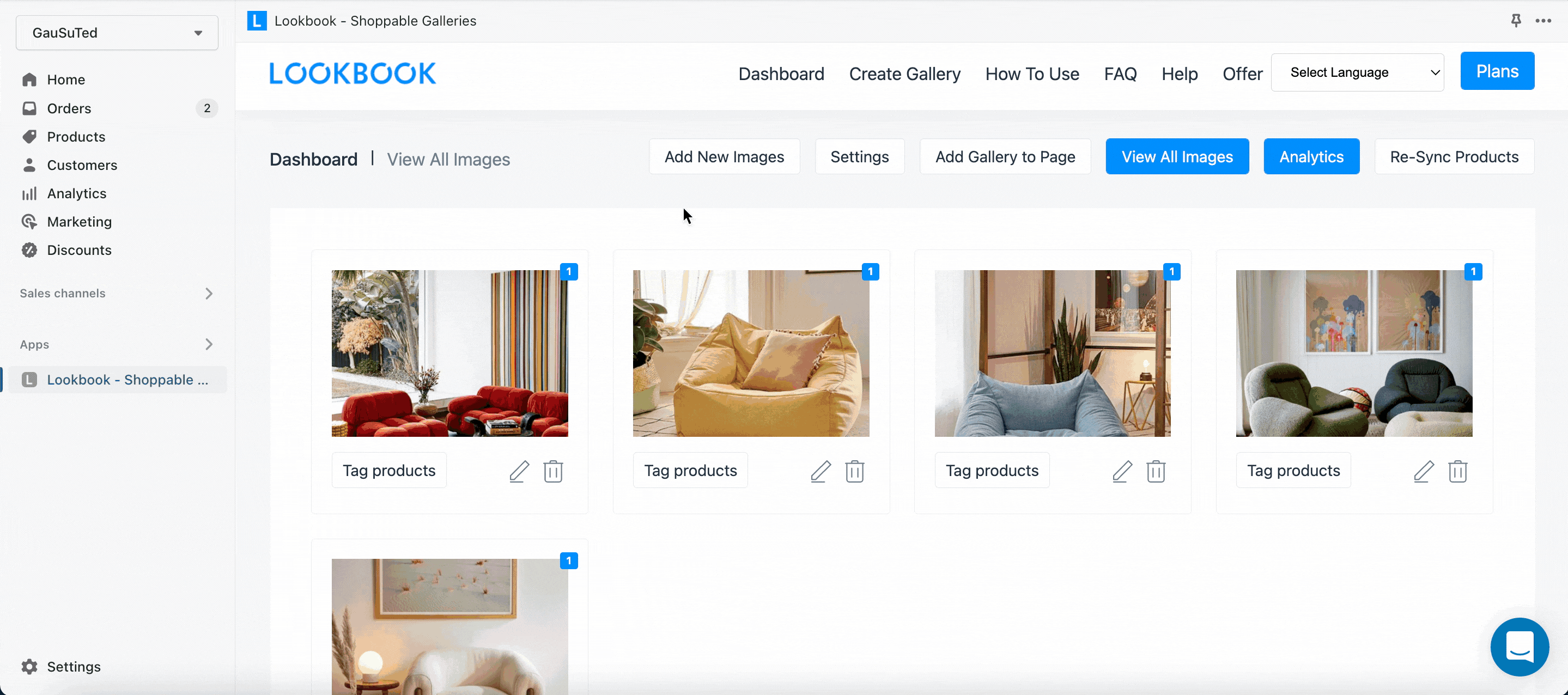Click the Customers person icon
The width and height of the screenshot is (1568, 695).
pos(29,165)
